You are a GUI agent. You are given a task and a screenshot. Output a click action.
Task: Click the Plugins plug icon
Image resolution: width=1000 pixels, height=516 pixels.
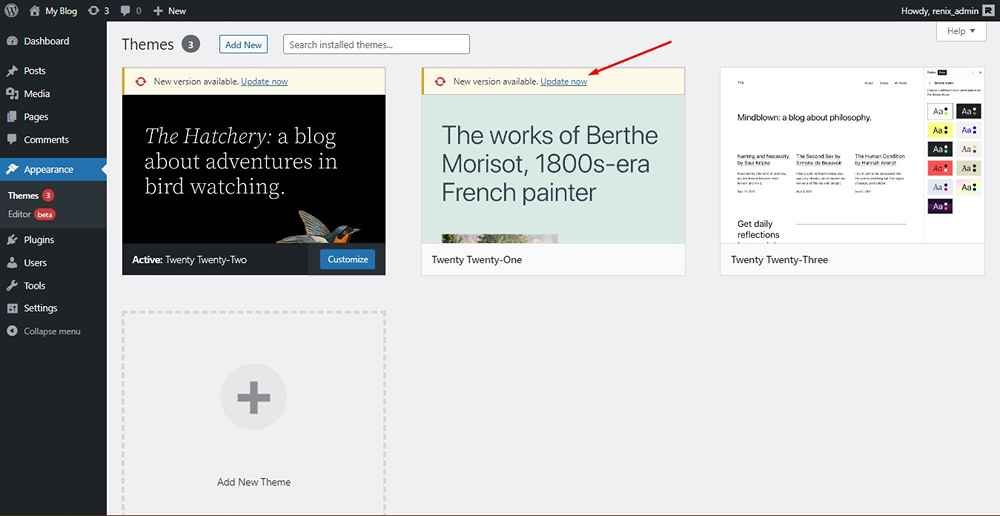(11, 240)
